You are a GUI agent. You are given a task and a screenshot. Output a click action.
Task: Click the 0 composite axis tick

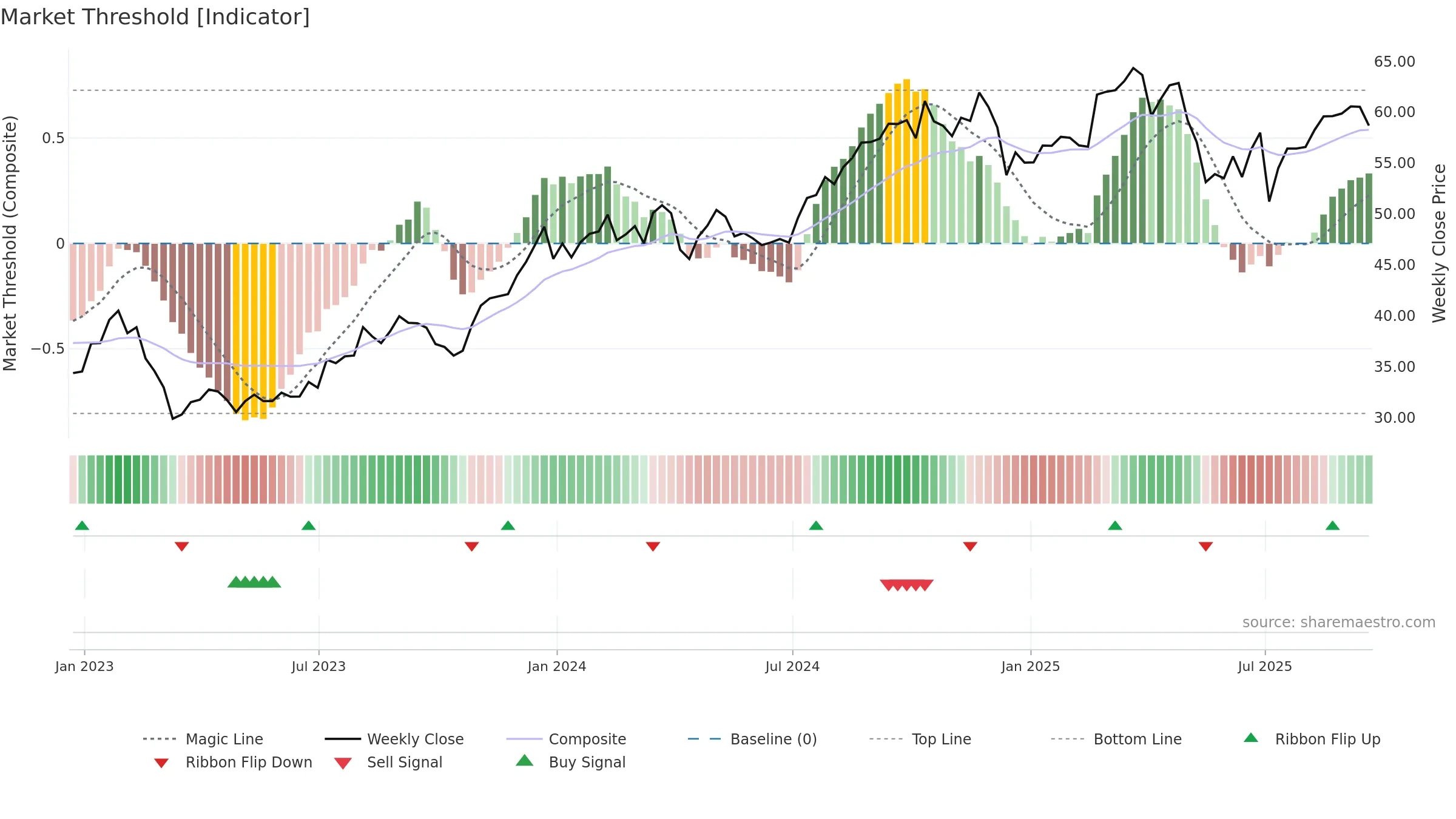[x=60, y=243]
